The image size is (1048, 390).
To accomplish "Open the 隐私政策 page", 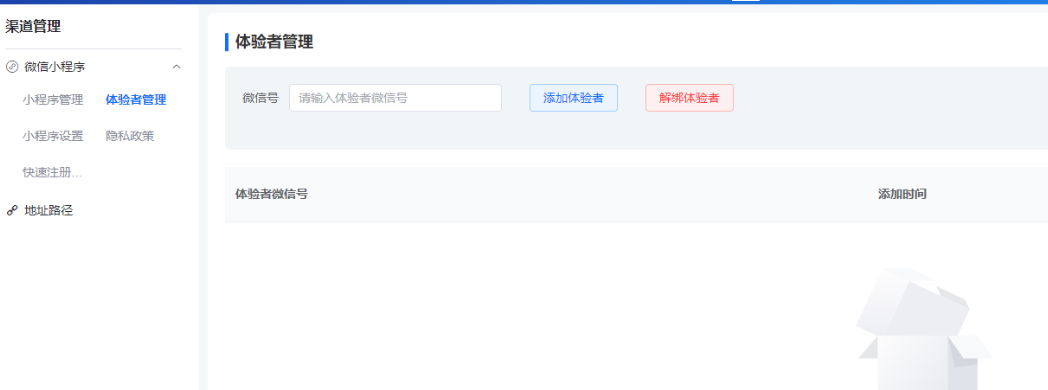I will [x=130, y=136].
